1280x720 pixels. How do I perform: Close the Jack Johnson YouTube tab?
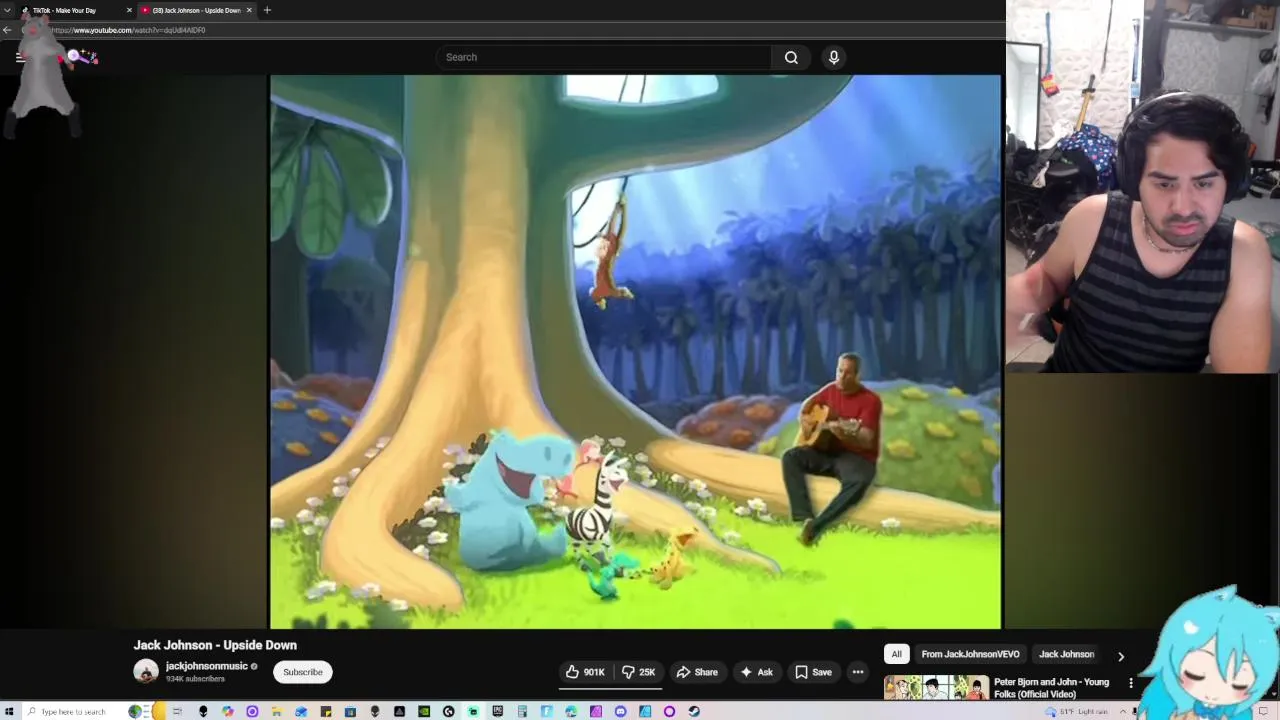(x=249, y=10)
